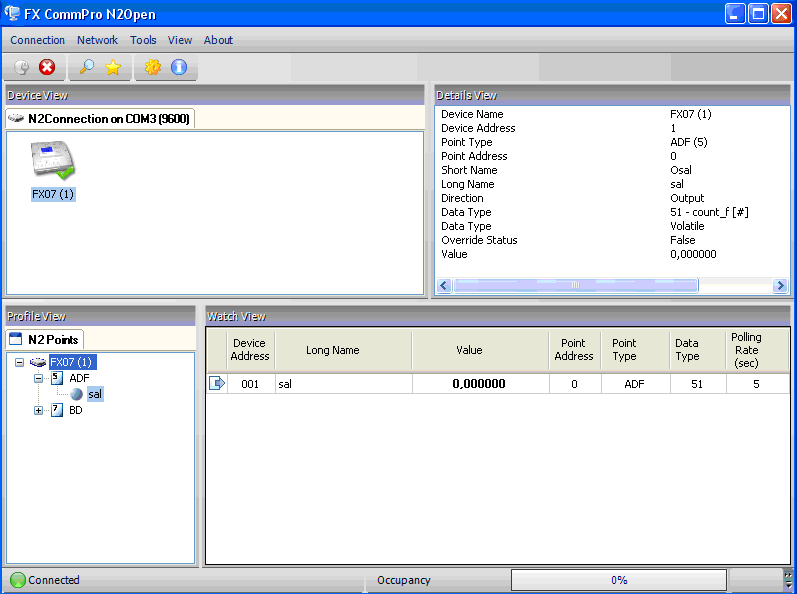Image resolution: width=797 pixels, height=594 pixels.
Task: Open the View menu
Action: [x=180, y=40]
